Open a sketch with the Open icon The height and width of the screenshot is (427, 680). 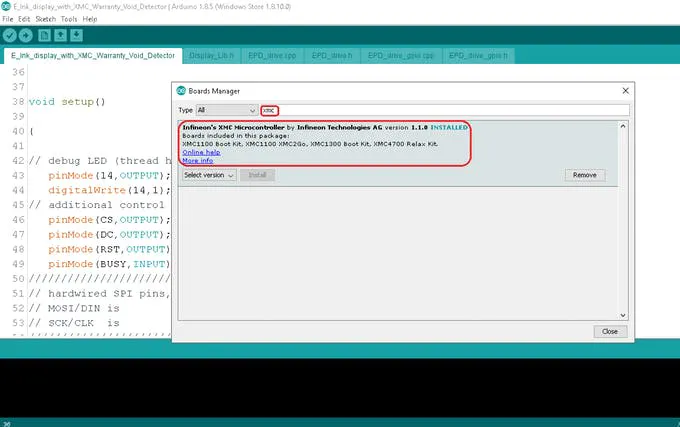pos(60,36)
